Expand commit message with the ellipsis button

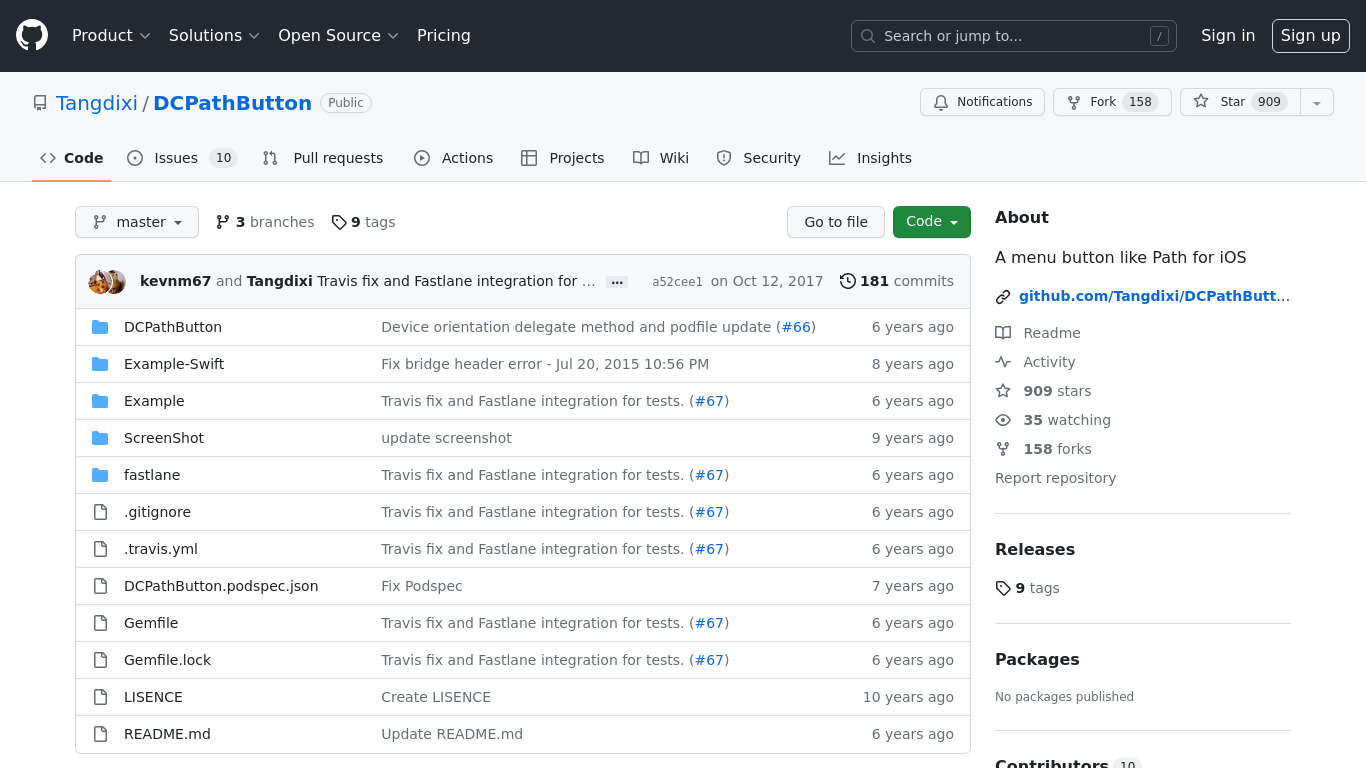tap(617, 282)
